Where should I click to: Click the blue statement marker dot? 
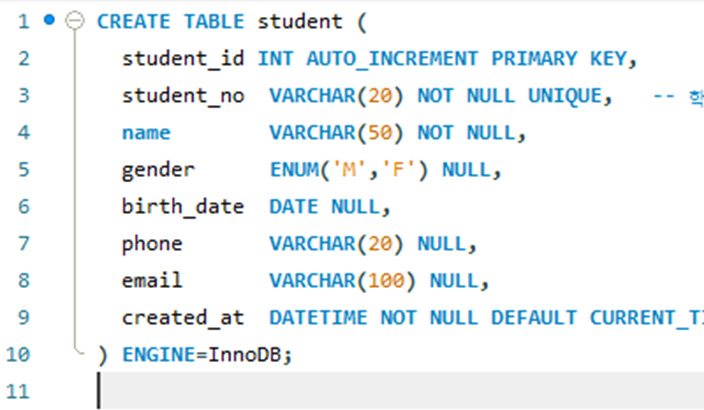[x=49, y=20]
